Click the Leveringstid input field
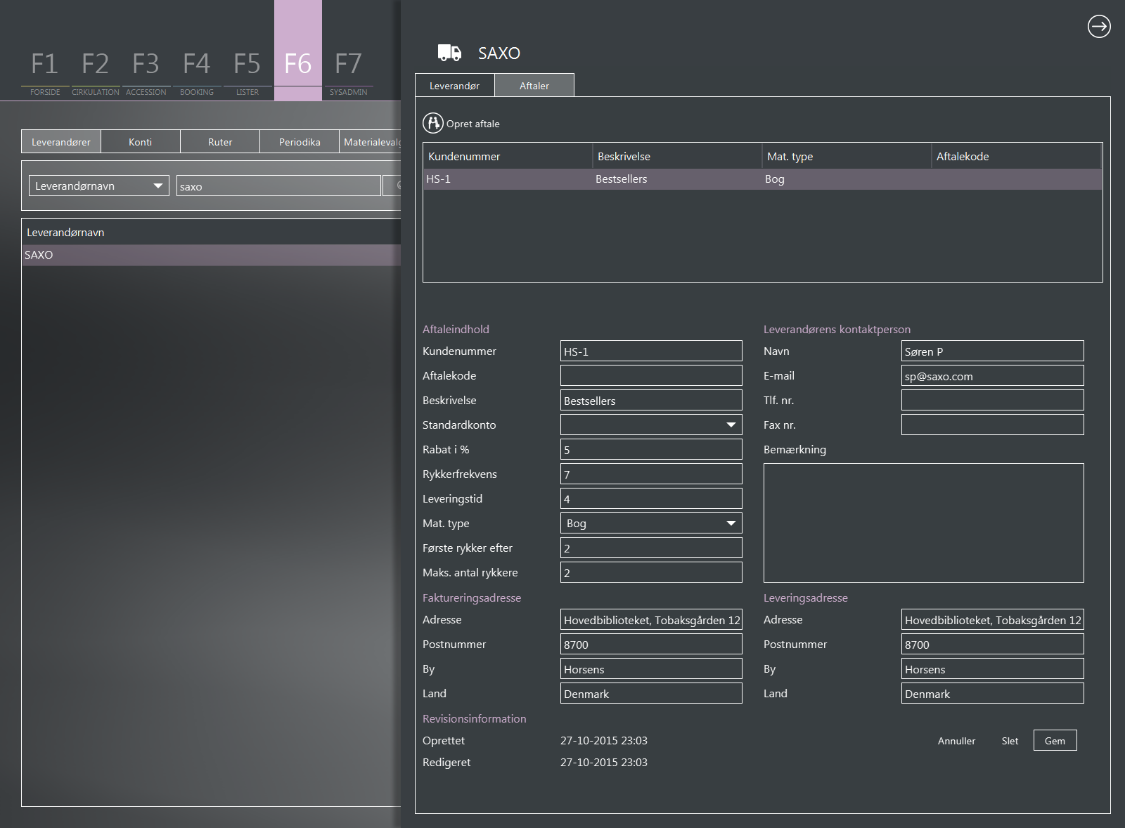1125x828 pixels. click(651, 499)
